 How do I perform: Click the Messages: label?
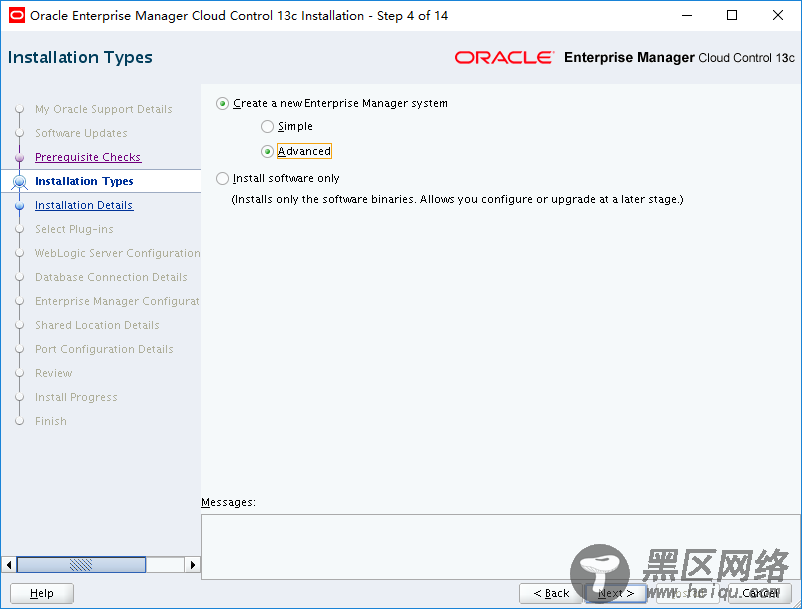228,503
